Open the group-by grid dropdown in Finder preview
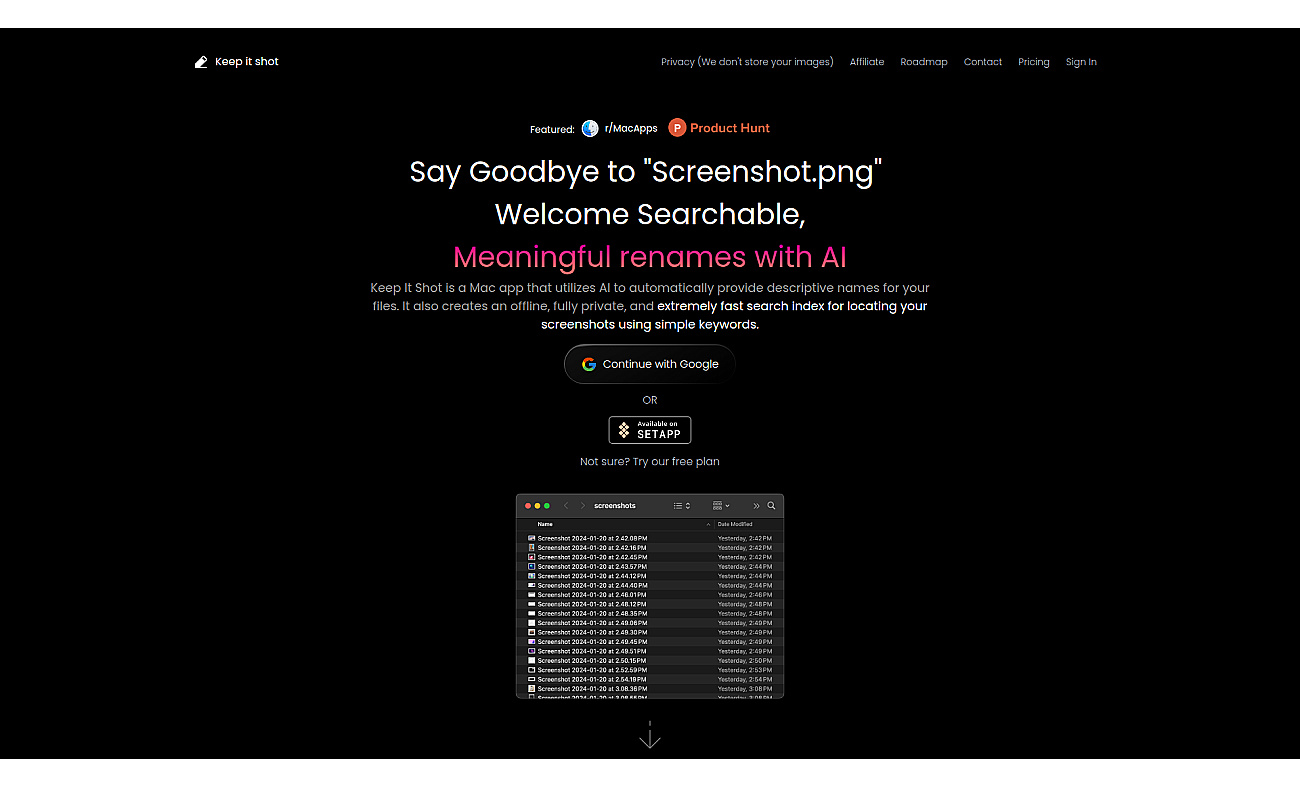 (721, 506)
